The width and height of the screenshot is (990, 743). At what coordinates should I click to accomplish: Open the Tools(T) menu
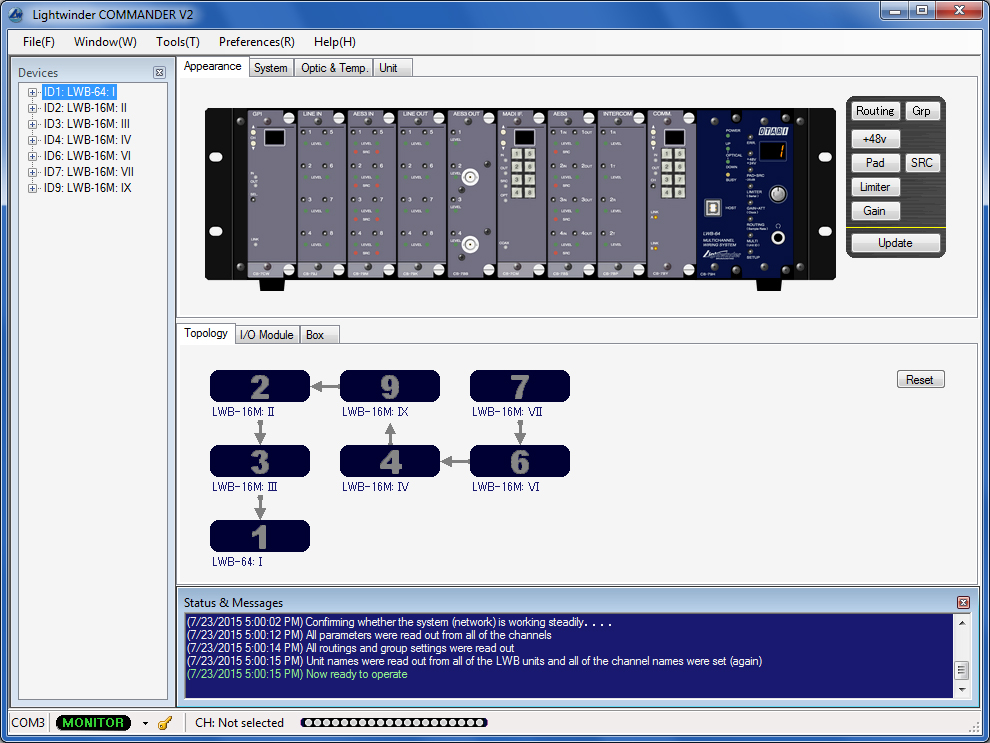(x=178, y=42)
